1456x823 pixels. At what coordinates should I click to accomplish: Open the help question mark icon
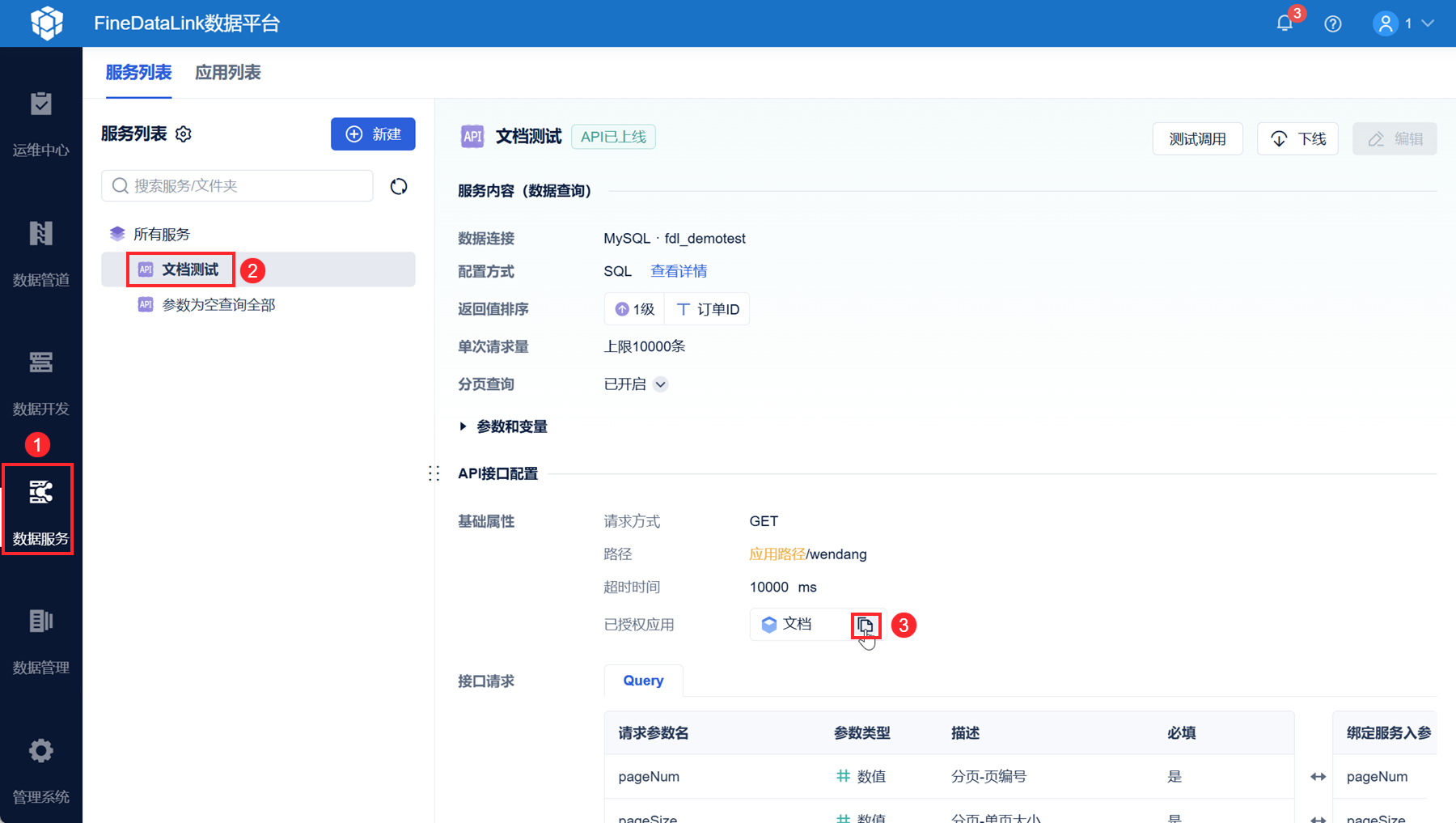[1333, 23]
